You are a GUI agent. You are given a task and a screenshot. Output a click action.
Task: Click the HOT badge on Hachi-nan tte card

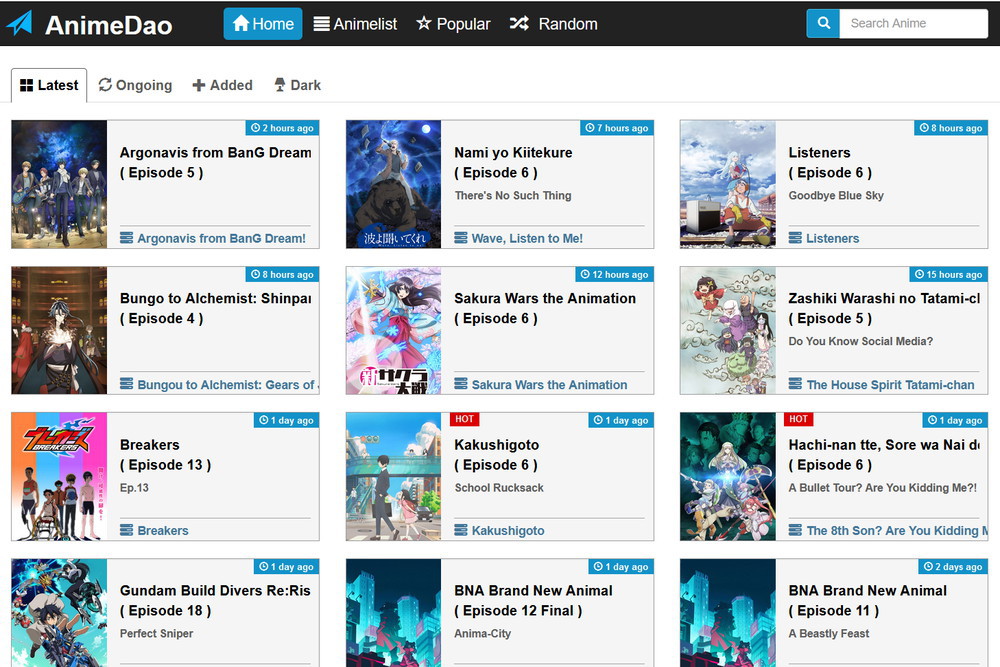[798, 419]
